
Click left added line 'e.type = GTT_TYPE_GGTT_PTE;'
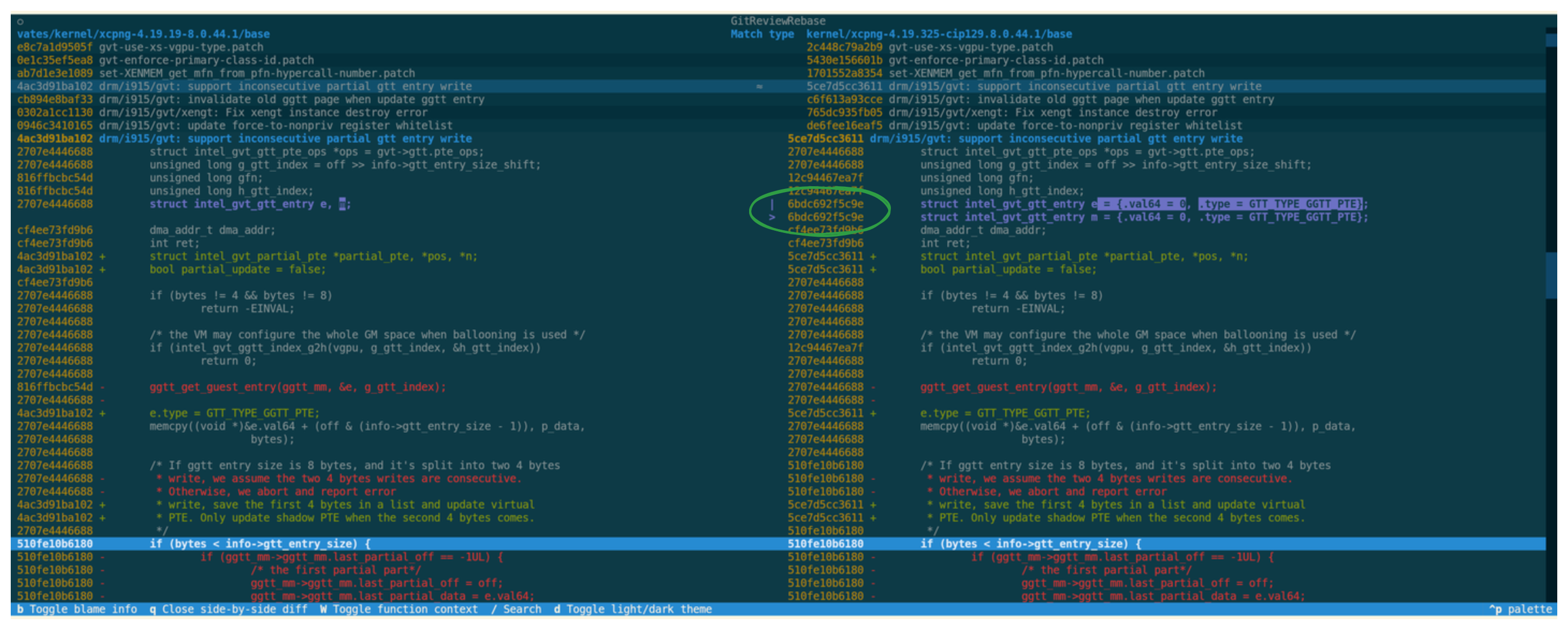[234, 414]
